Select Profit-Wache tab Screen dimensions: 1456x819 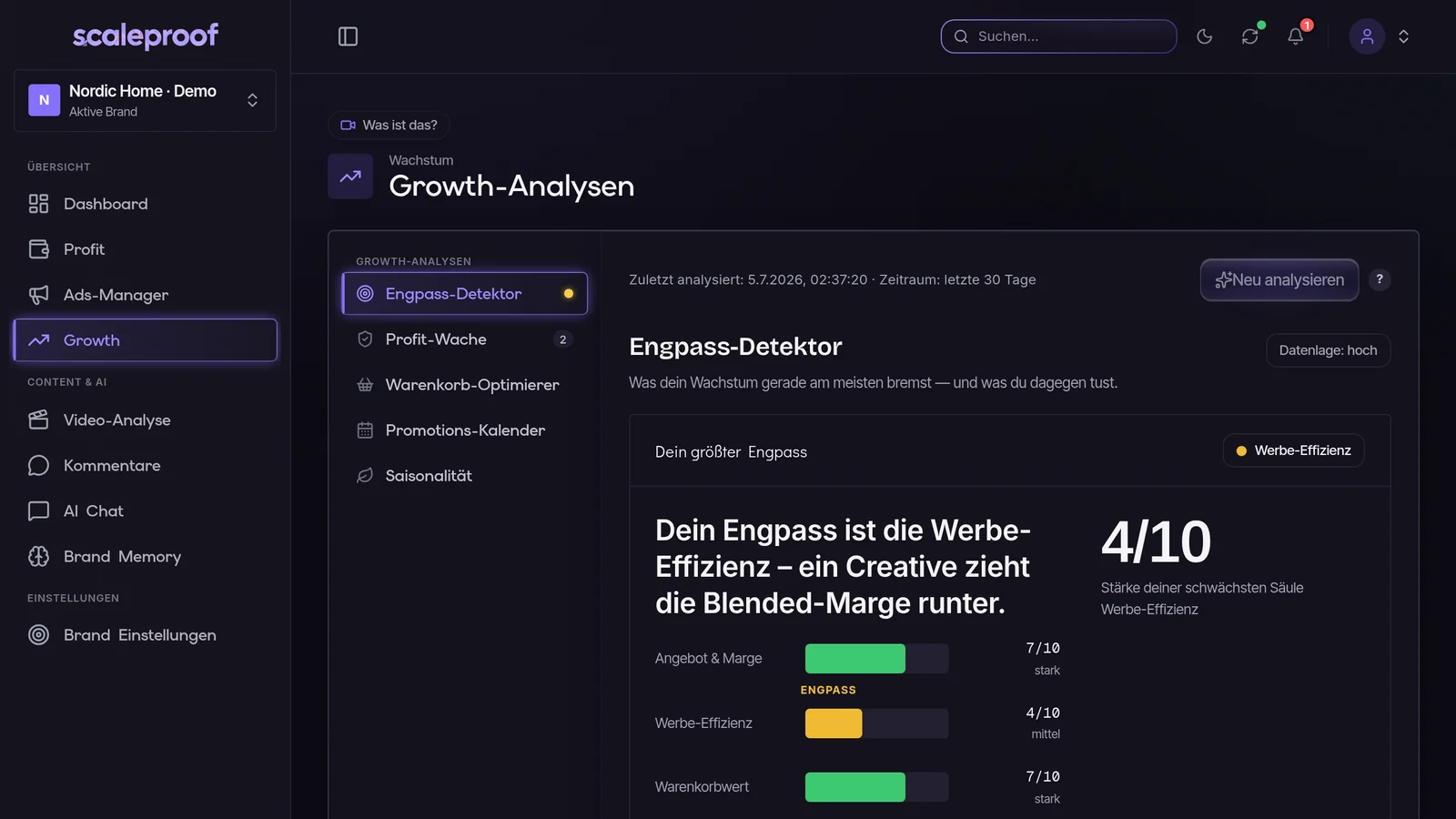(x=465, y=339)
